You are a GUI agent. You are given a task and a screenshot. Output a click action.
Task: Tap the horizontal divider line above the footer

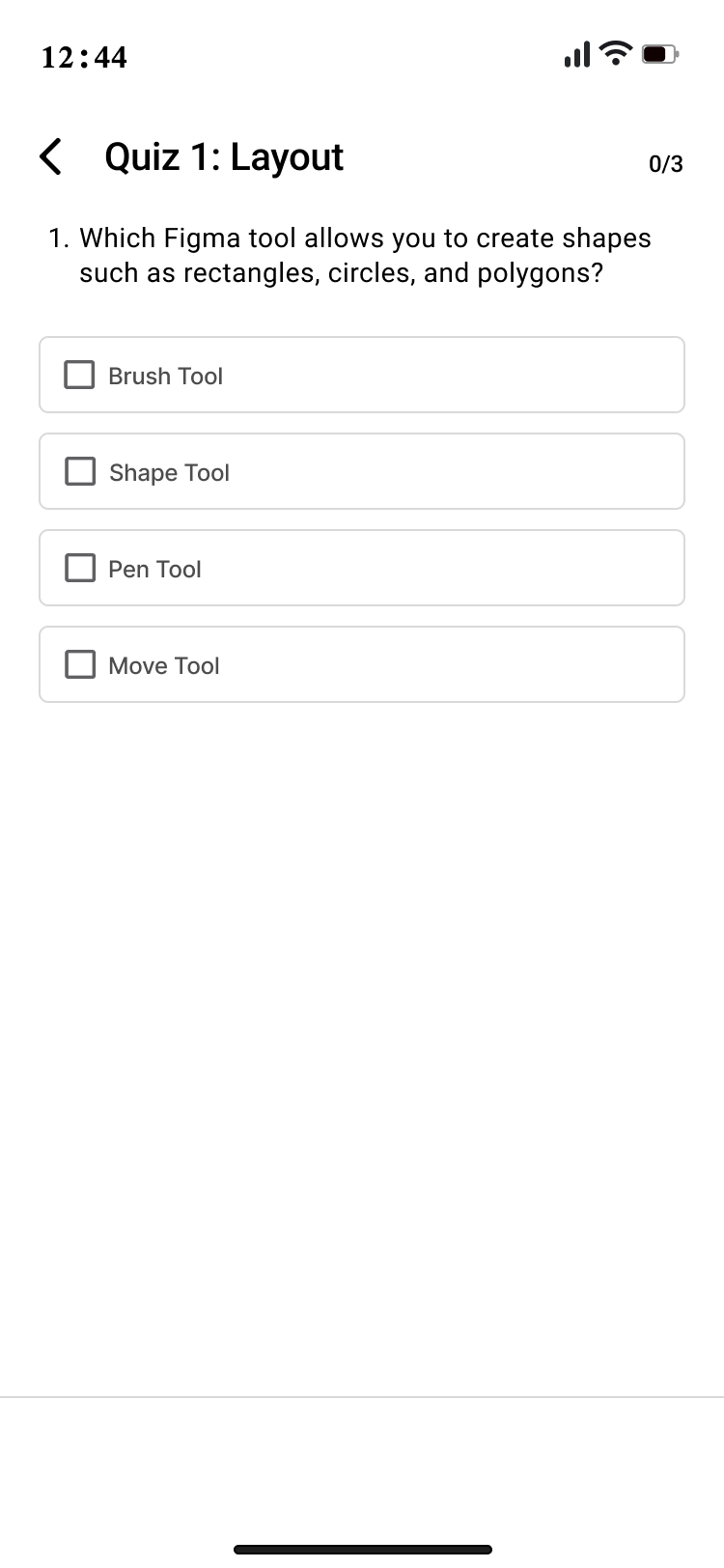pyautogui.click(x=362, y=1397)
